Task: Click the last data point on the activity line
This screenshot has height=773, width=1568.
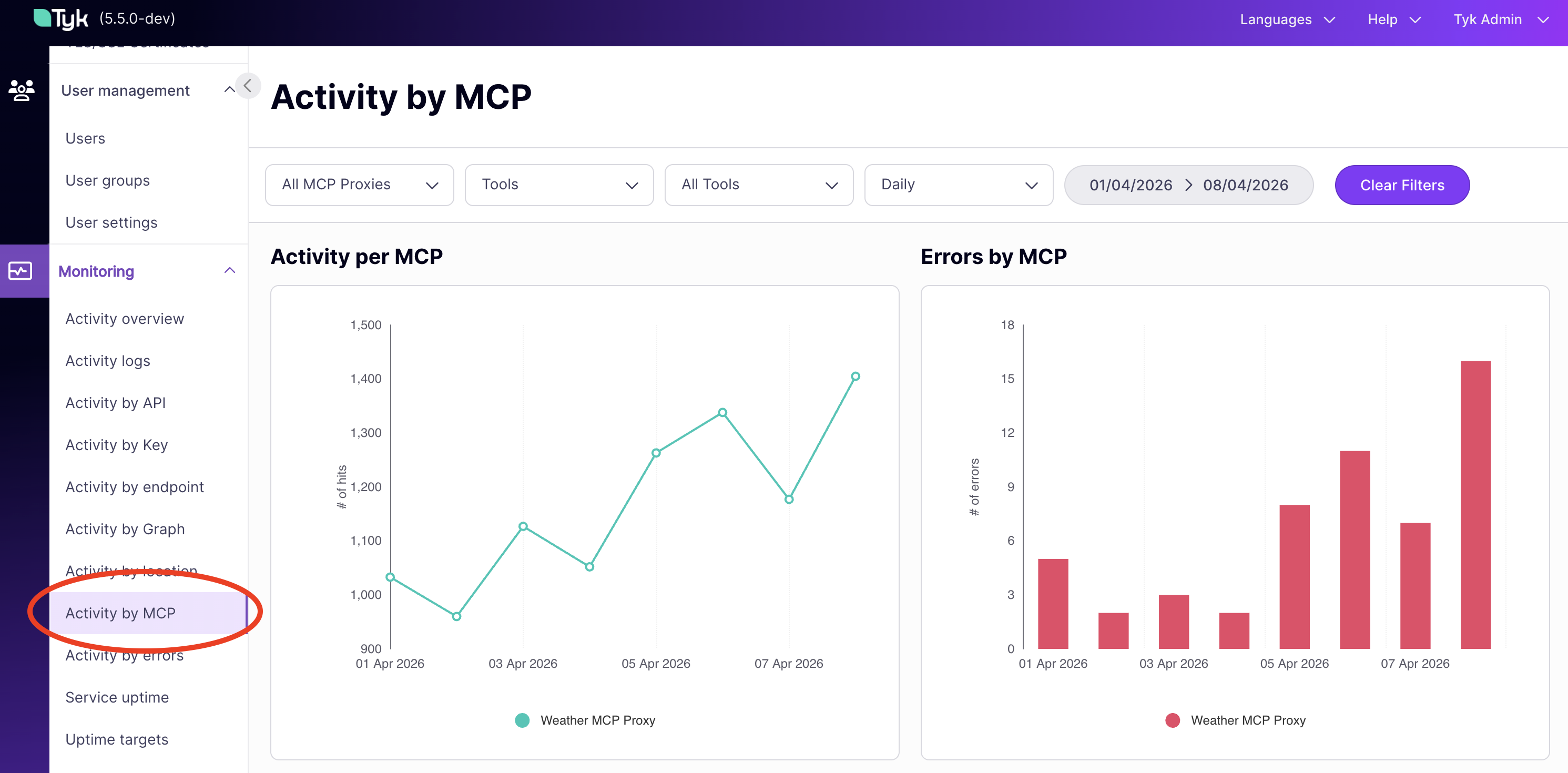Action: pyautogui.click(x=855, y=376)
